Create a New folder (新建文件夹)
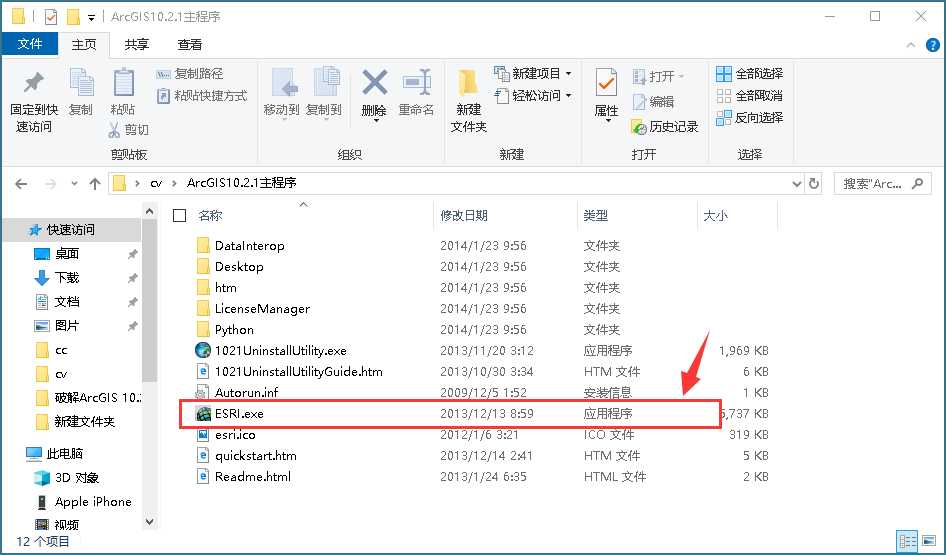 [x=468, y=100]
